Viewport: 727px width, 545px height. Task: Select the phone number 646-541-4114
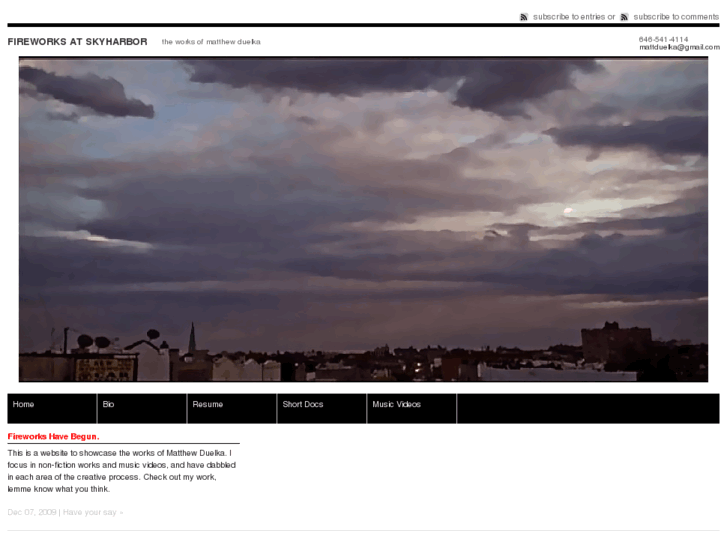[x=663, y=39]
